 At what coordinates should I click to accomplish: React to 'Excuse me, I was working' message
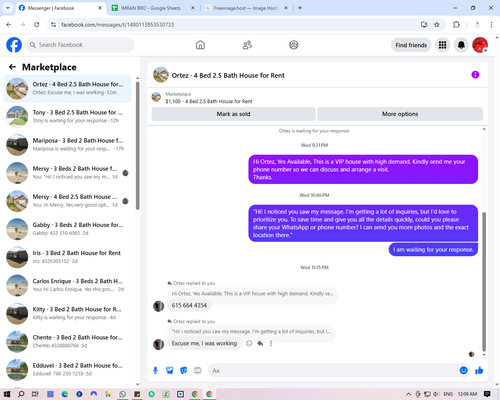[249, 343]
